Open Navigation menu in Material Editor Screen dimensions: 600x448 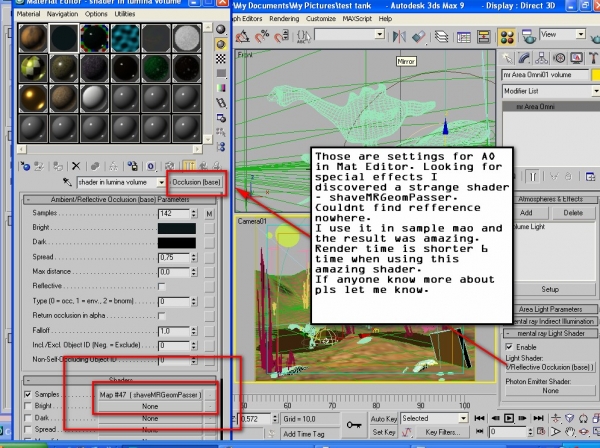tap(62, 14)
